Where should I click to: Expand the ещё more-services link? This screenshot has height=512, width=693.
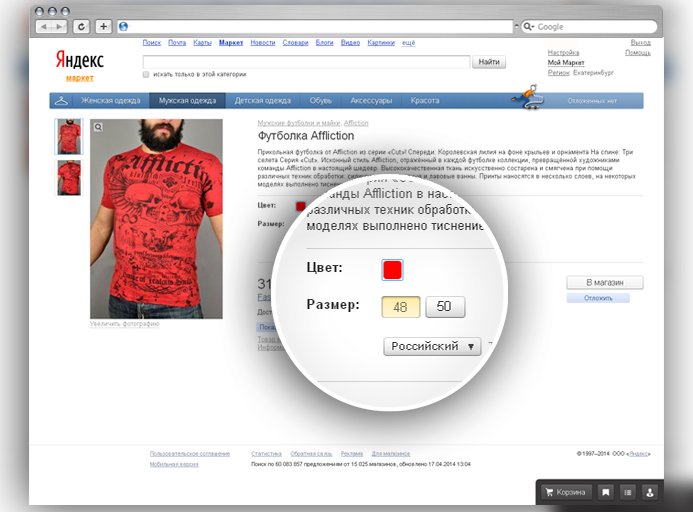[x=408, y=42]
